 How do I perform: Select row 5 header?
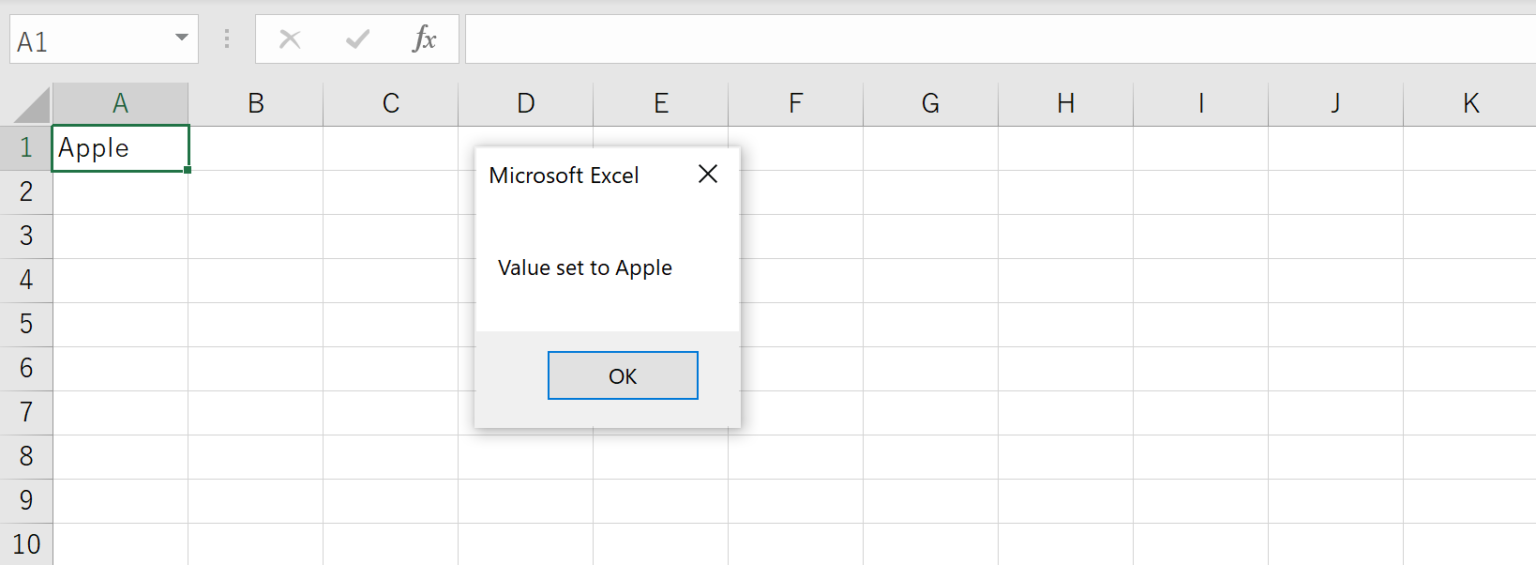(x=26, y=324)
